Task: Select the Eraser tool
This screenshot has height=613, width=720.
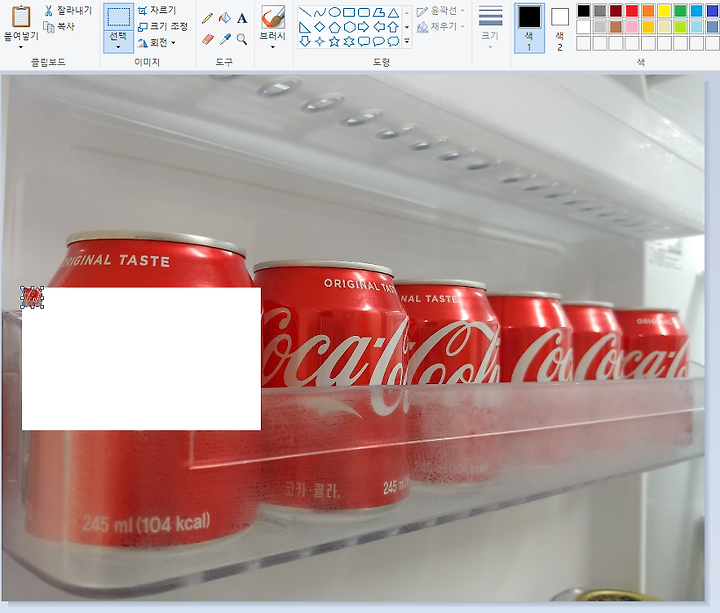Action: click(x=207, y=39)
